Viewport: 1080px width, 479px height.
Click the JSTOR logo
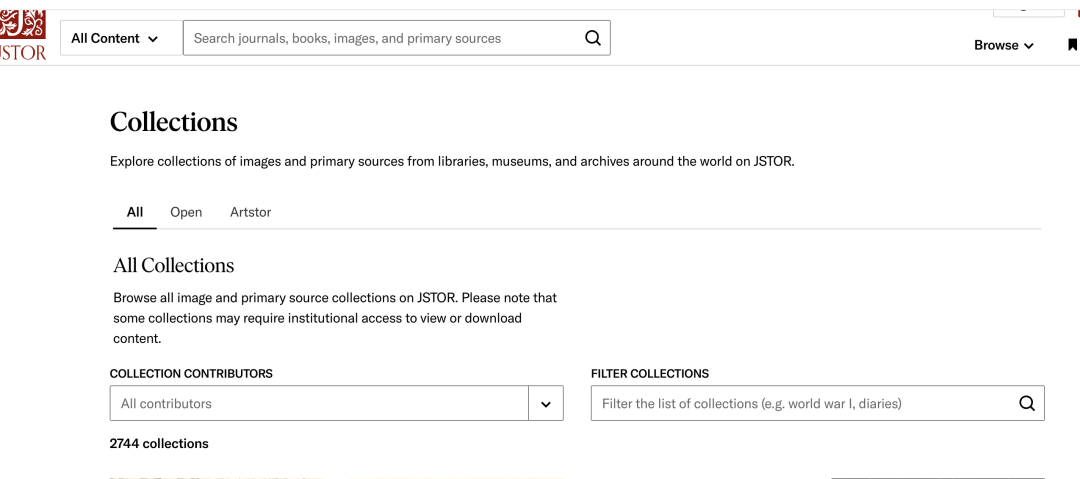[x=22, y=37]
